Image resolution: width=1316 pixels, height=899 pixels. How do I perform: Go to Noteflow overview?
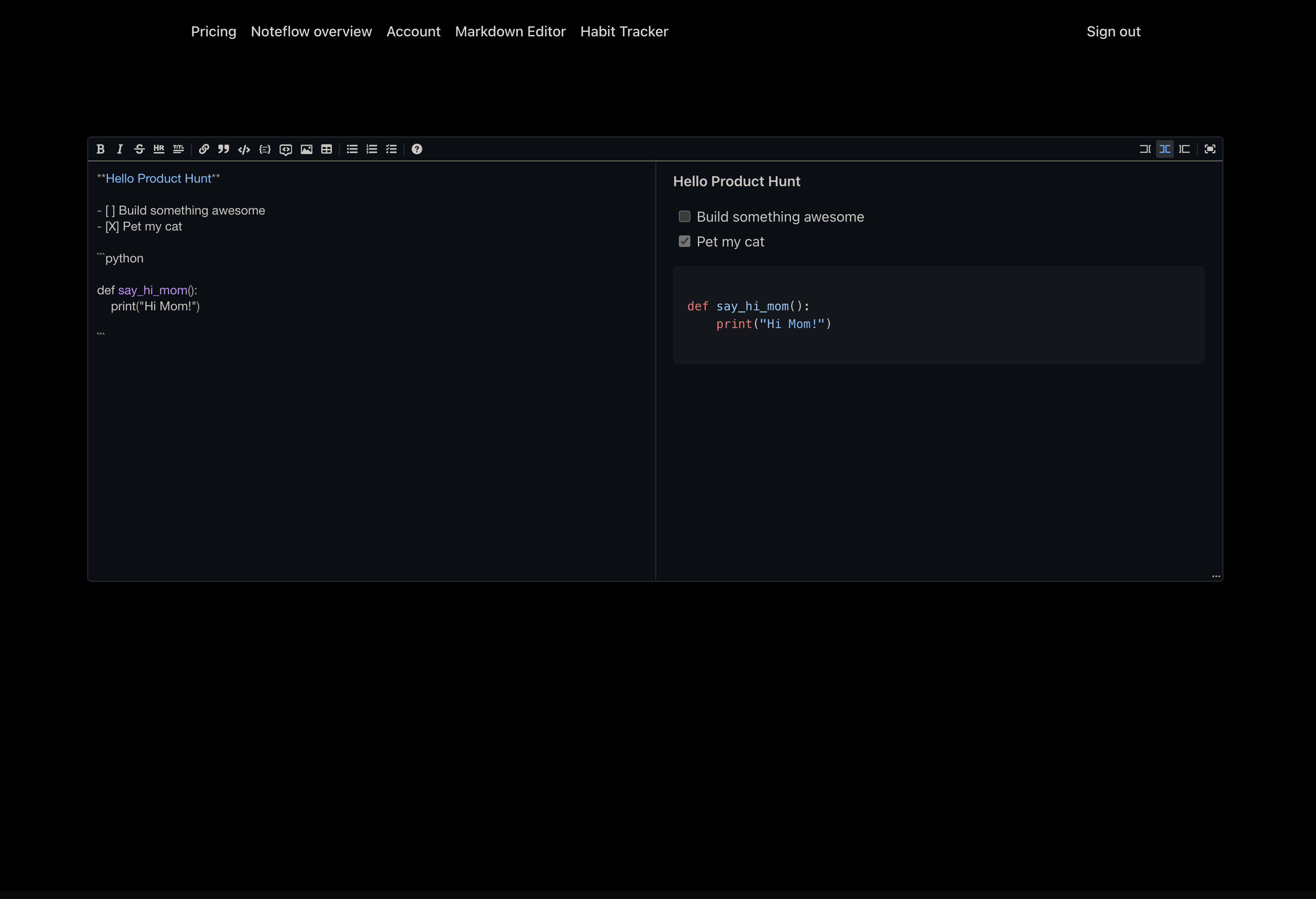click(311, 32)
